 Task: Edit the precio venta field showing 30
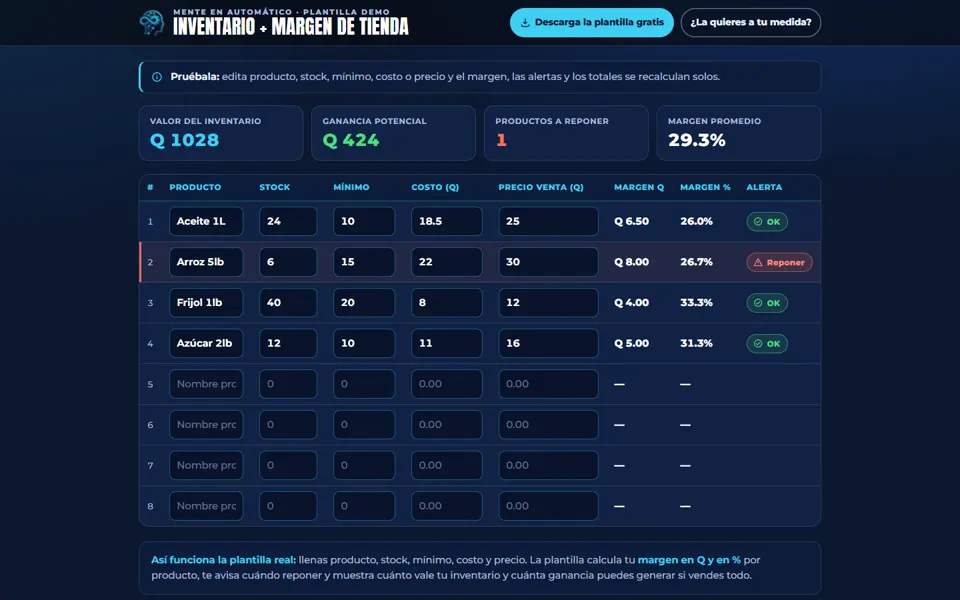(x=548, y=262)
